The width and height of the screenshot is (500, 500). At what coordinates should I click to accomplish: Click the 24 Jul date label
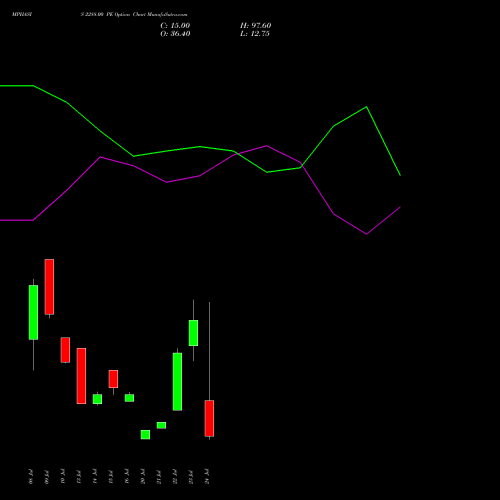(207, 477)
